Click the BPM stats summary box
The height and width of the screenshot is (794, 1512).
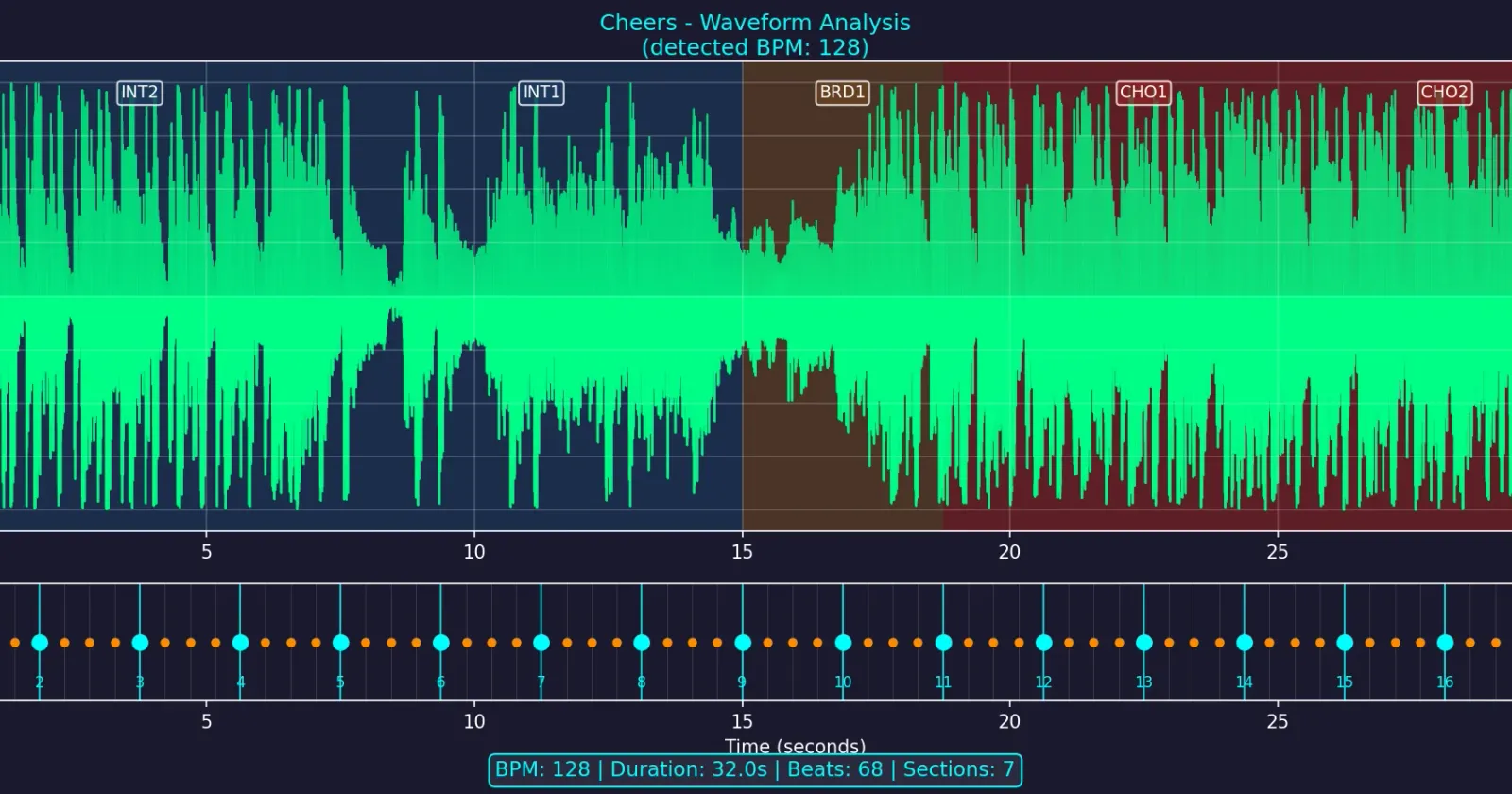tap(755, 769)
